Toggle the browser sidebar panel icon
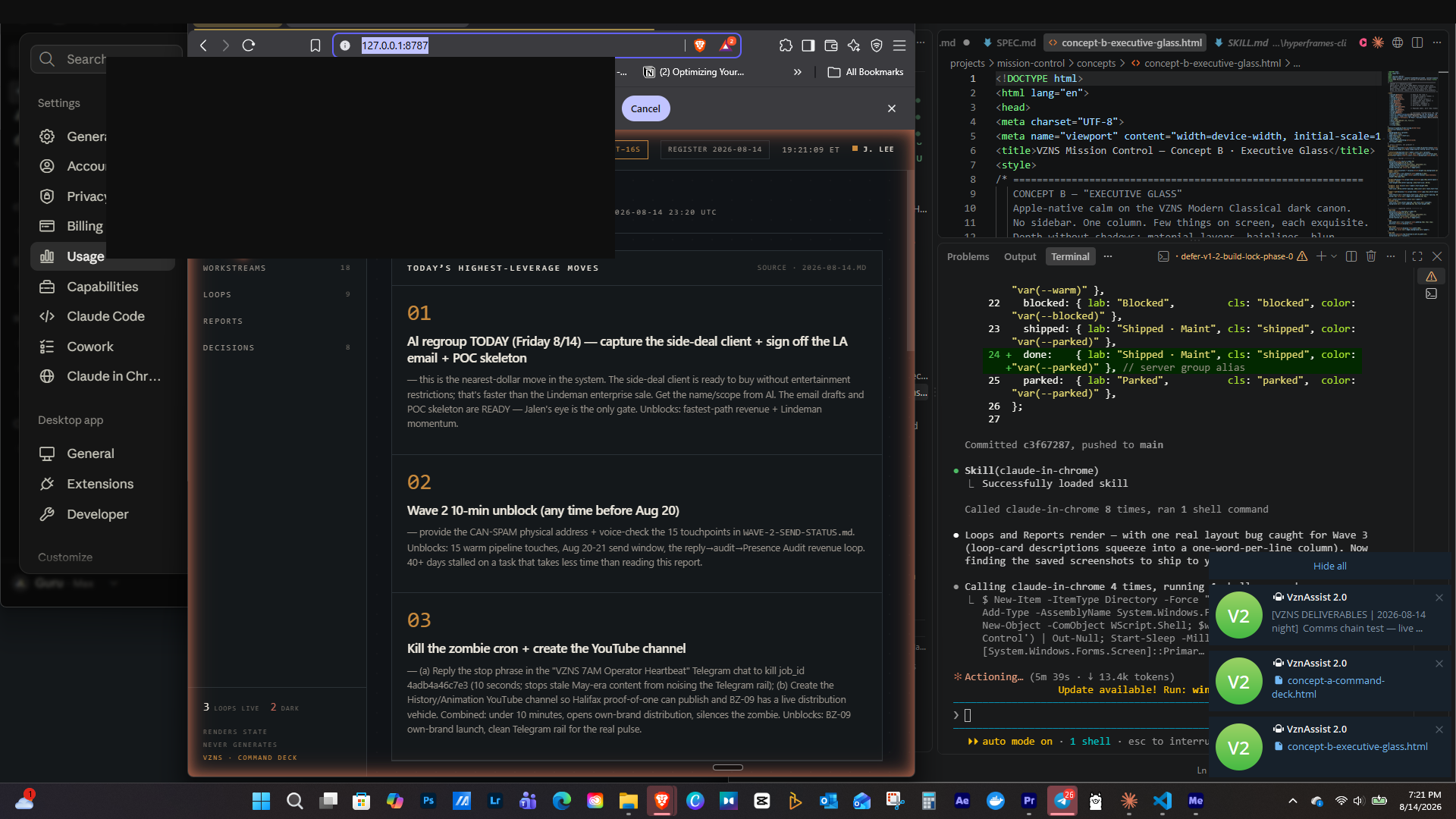The image size is (1456, 819). tap(808, 45)
